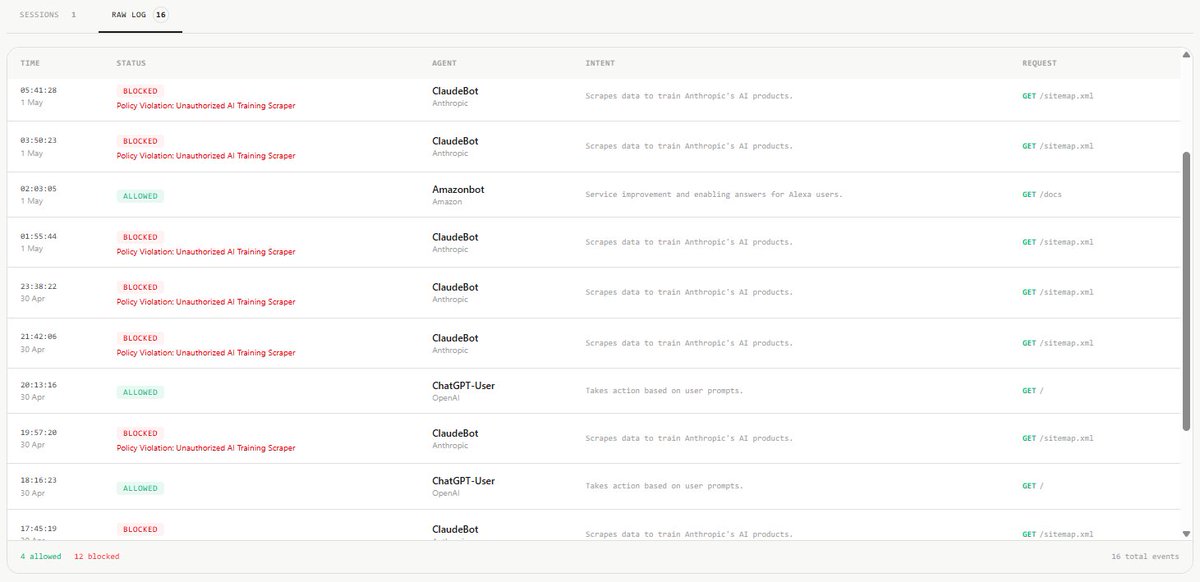Click the BLOCKED badge in the 01:55:44 row
The image size is (1200, 582).
(140, 237)
